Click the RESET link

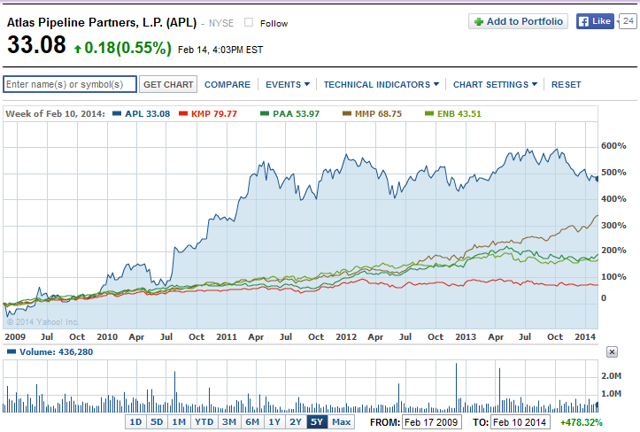[x=566, y=85]
